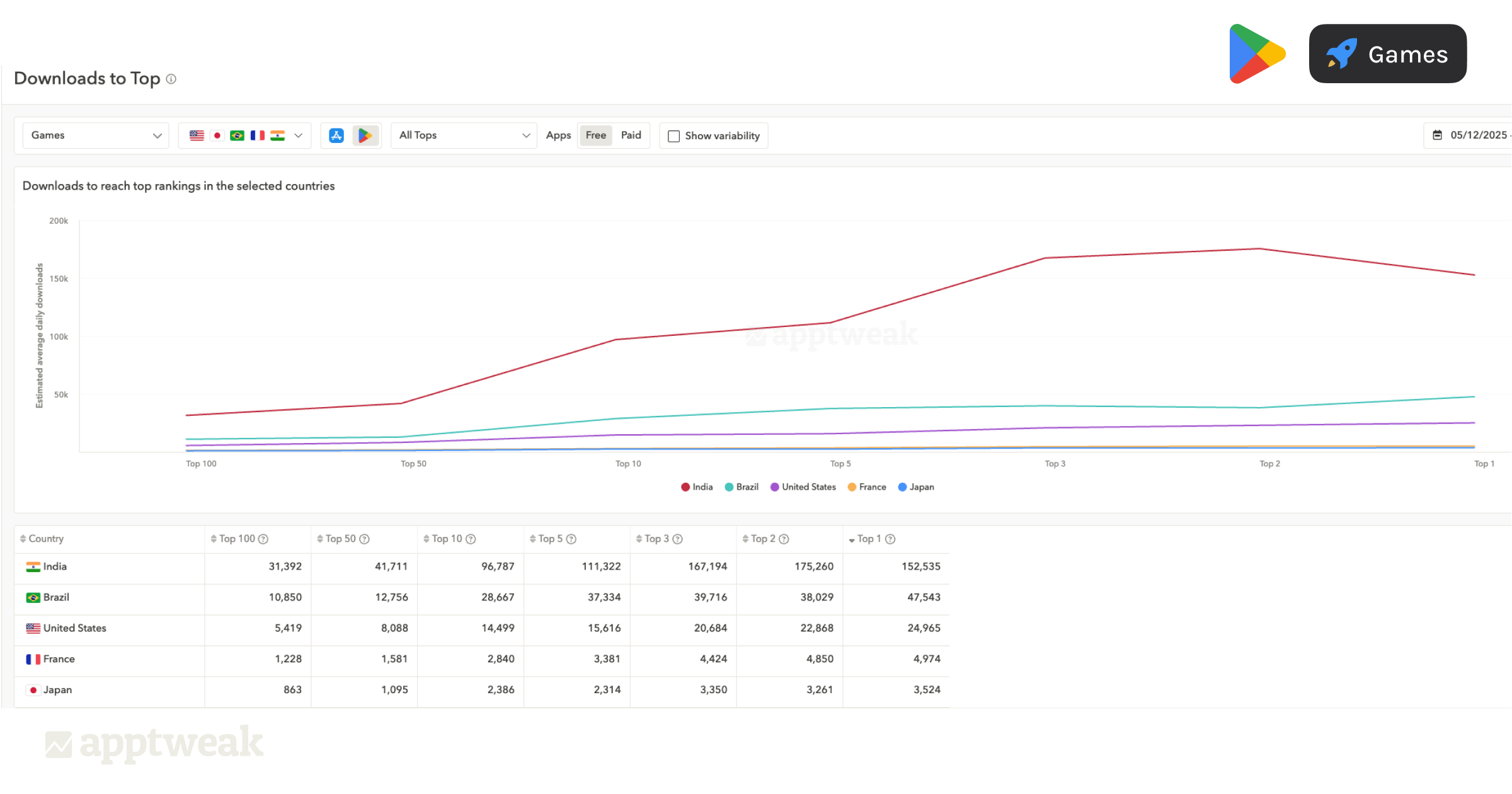Click the help icon next to Top 1

coord(890,539)
